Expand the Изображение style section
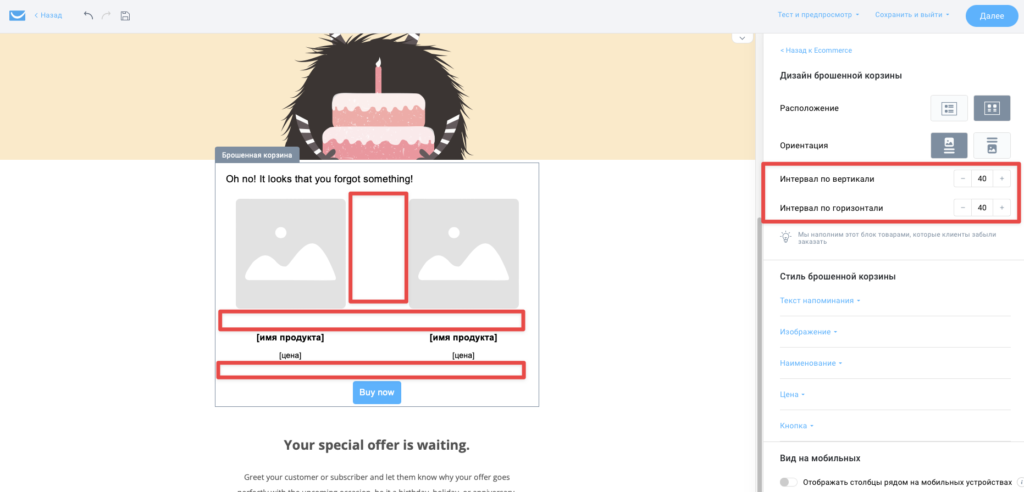This screenshot has height=492, width=1024. pos(808,332)
